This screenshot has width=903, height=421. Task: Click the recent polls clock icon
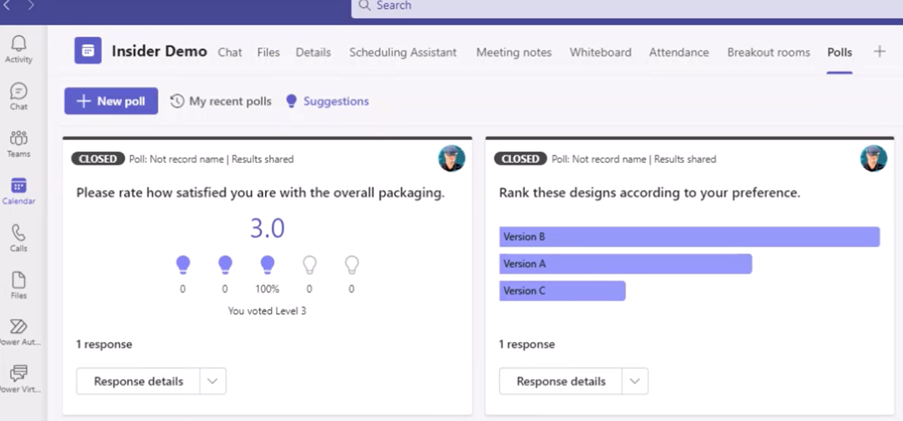177,101
